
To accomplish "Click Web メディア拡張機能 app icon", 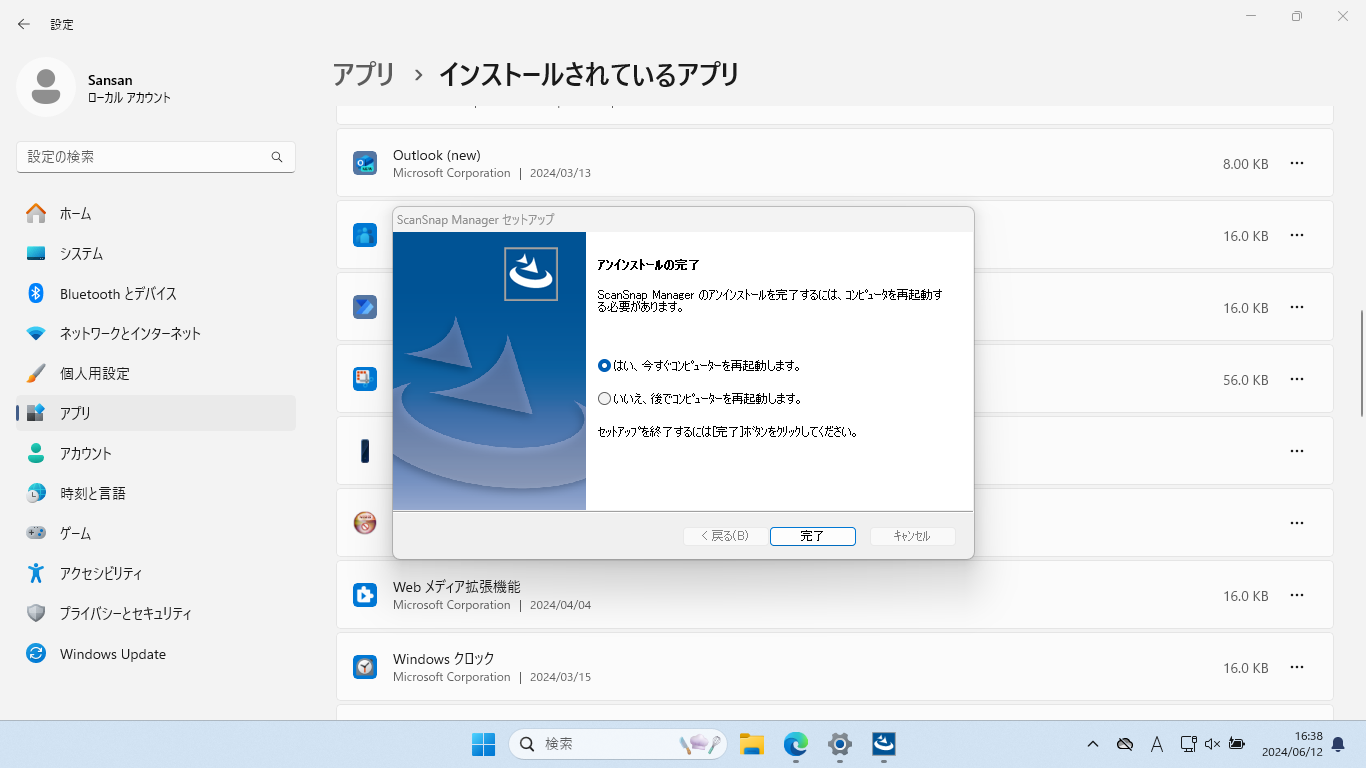I will click(365, 595).
